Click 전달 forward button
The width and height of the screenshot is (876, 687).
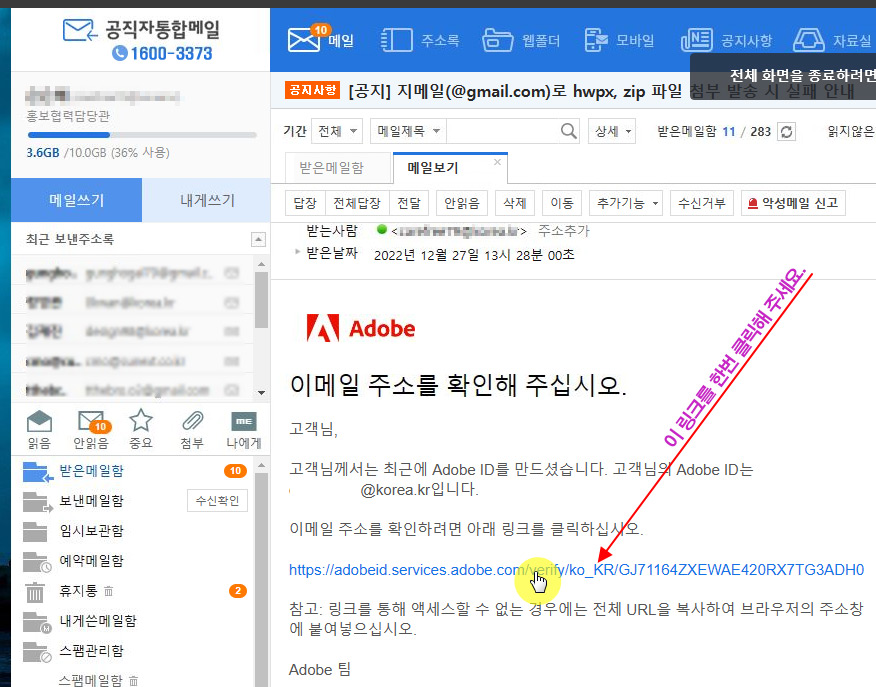click(x=408, y=203)
